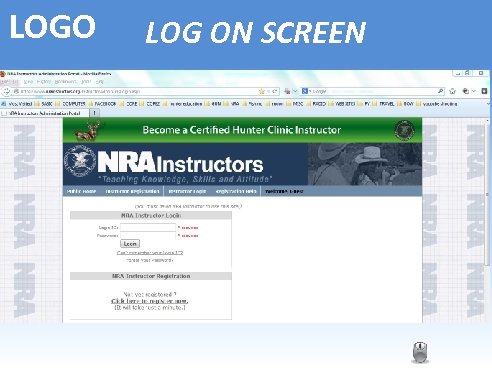492x369 pixels.
Task: Click the browser back button
Action: pos(6,91)
